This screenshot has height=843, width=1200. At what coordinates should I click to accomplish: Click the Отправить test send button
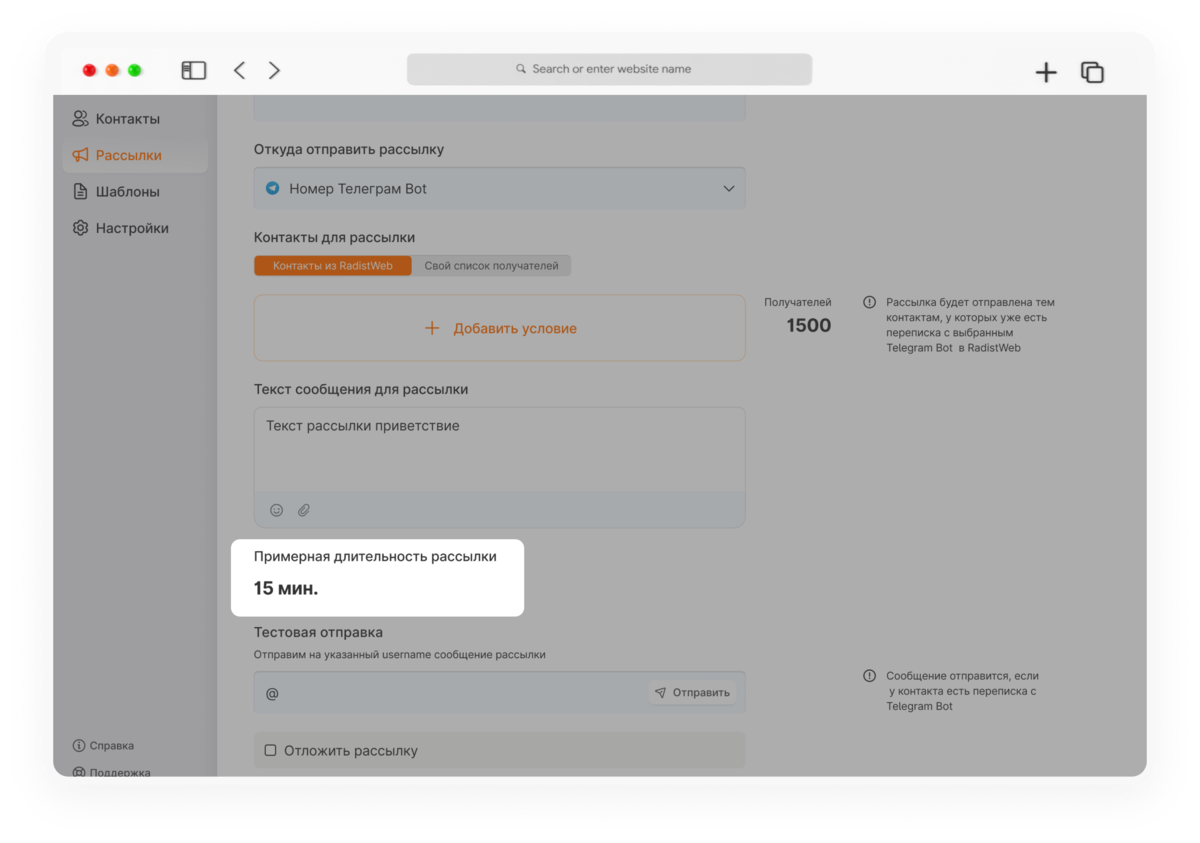click(692, 692)
